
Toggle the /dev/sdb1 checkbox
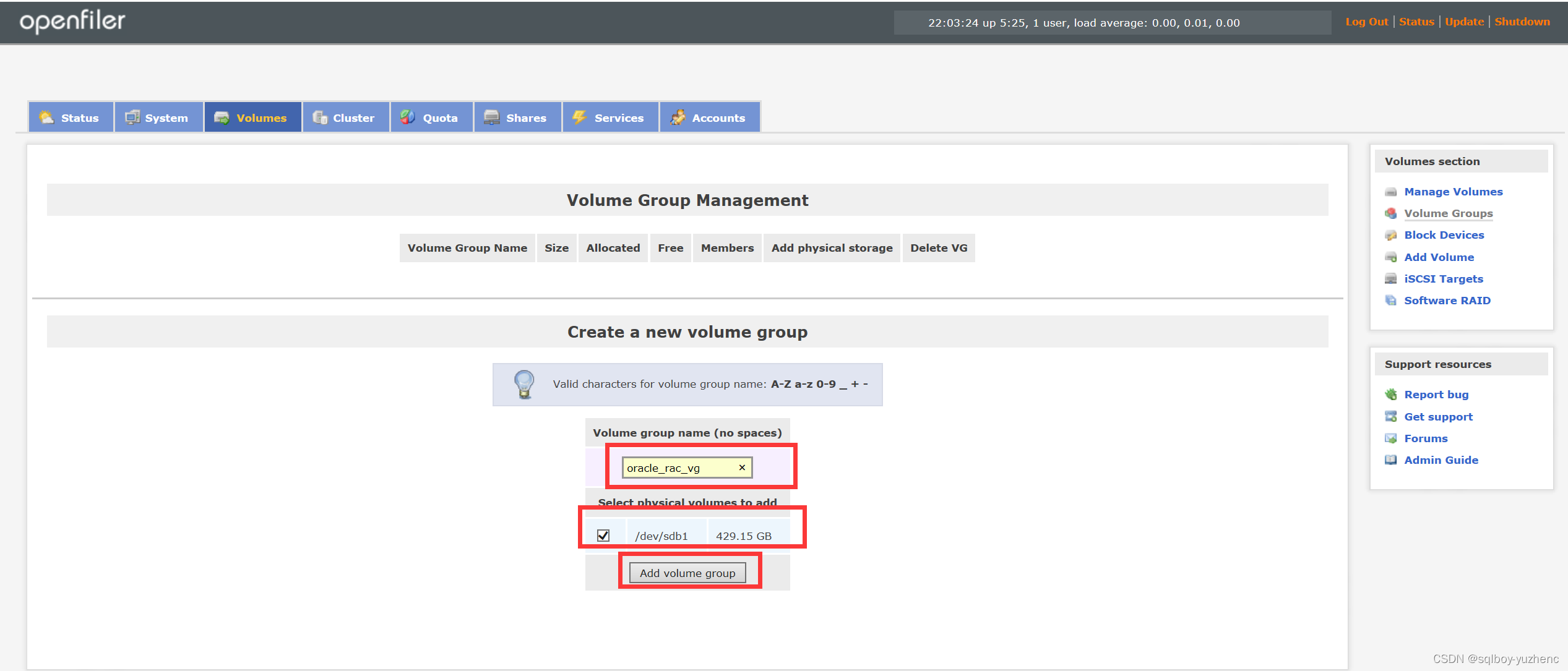(603, 536)
